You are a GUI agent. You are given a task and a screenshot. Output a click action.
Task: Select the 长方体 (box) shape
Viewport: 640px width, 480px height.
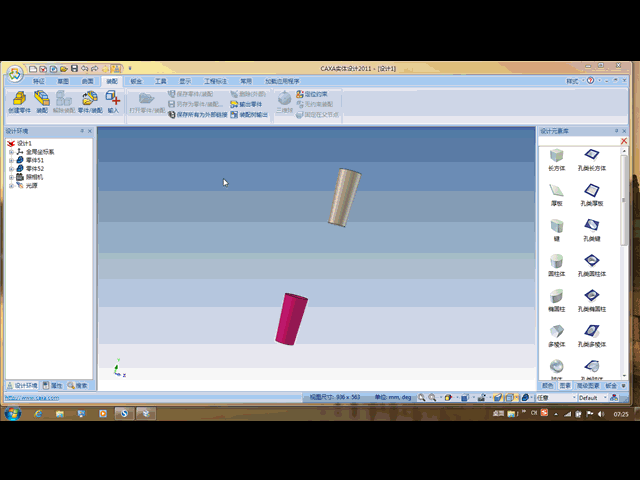click(556, 160)
